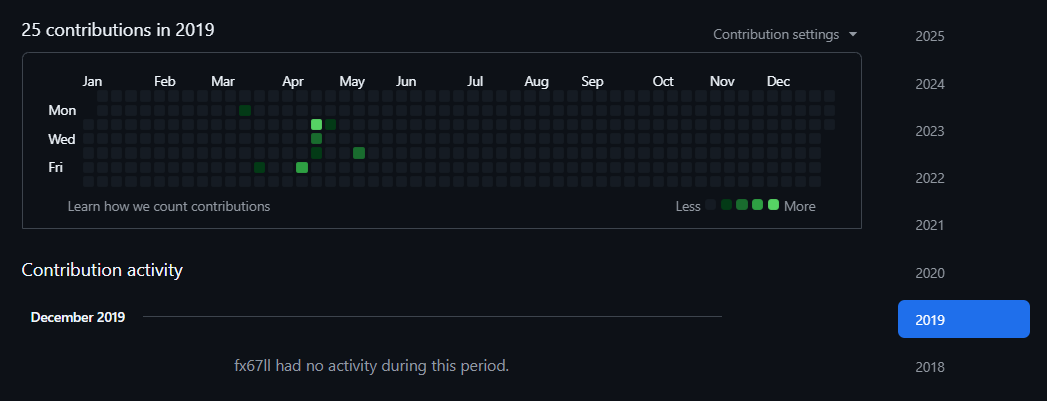1047x401 pixels.
Task: Go to the 2018 contribution year
Action: click(x=929, y=367)
